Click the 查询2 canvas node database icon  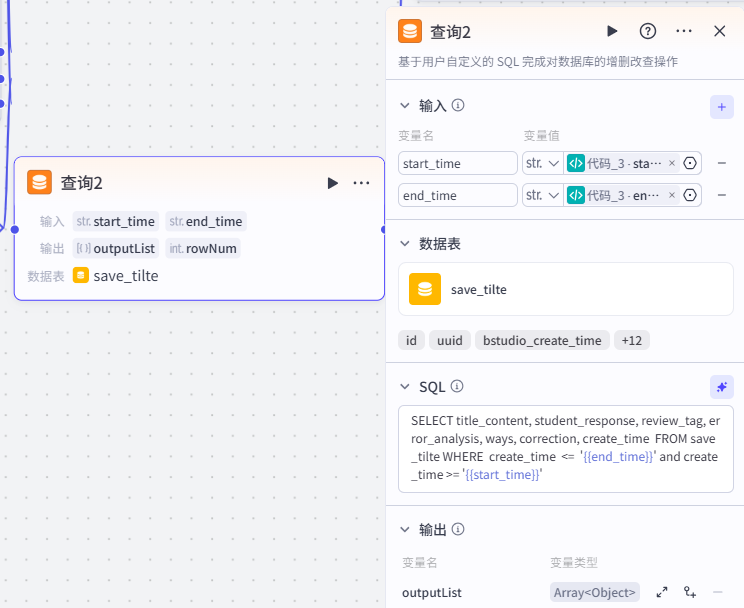[39, 182]
